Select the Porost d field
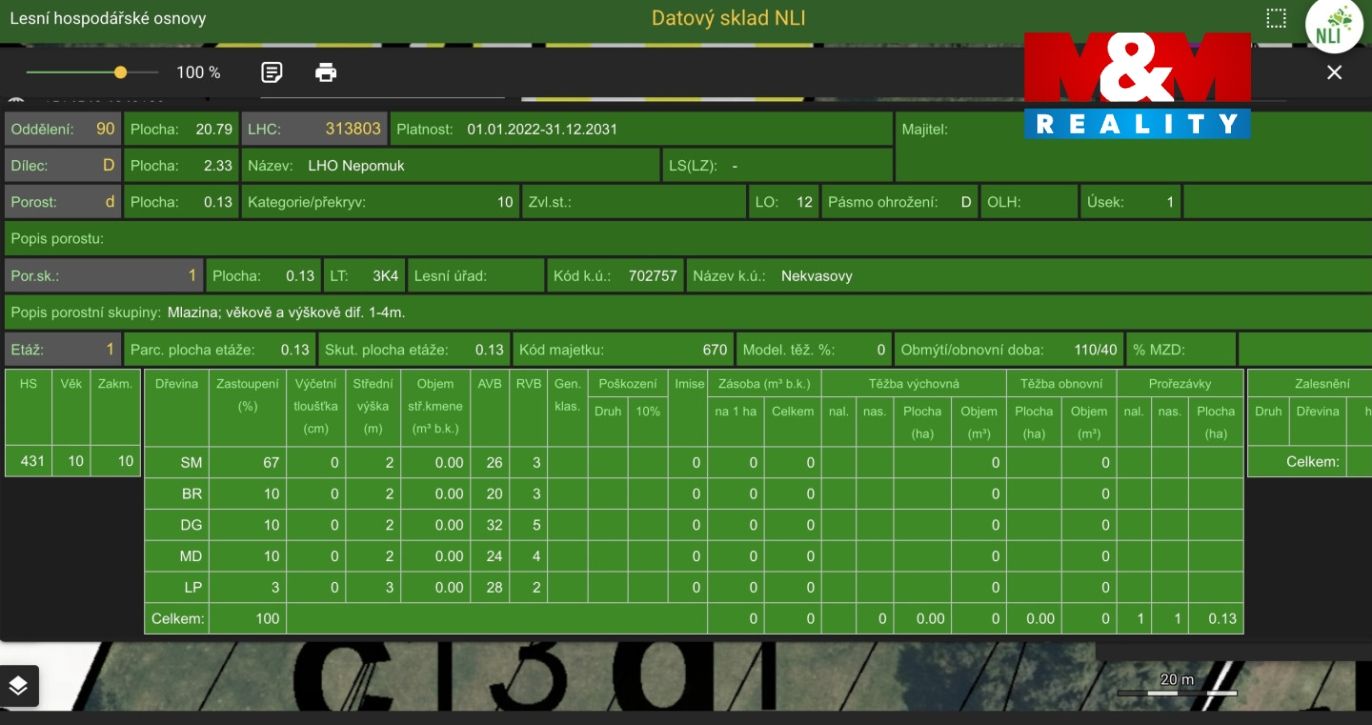1372x725 pixels. point(63,201)
